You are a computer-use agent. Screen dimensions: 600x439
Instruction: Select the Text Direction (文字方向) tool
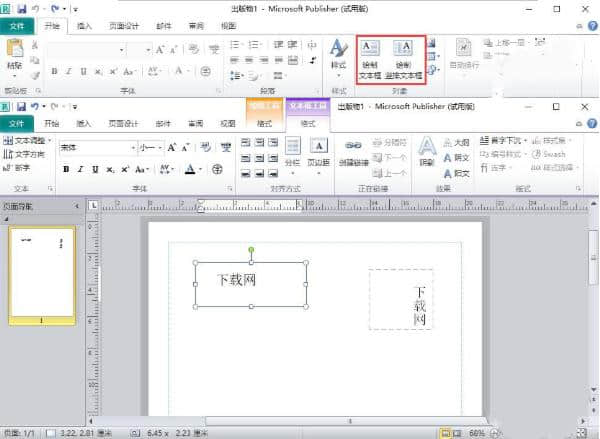click(x=28, y=155)
